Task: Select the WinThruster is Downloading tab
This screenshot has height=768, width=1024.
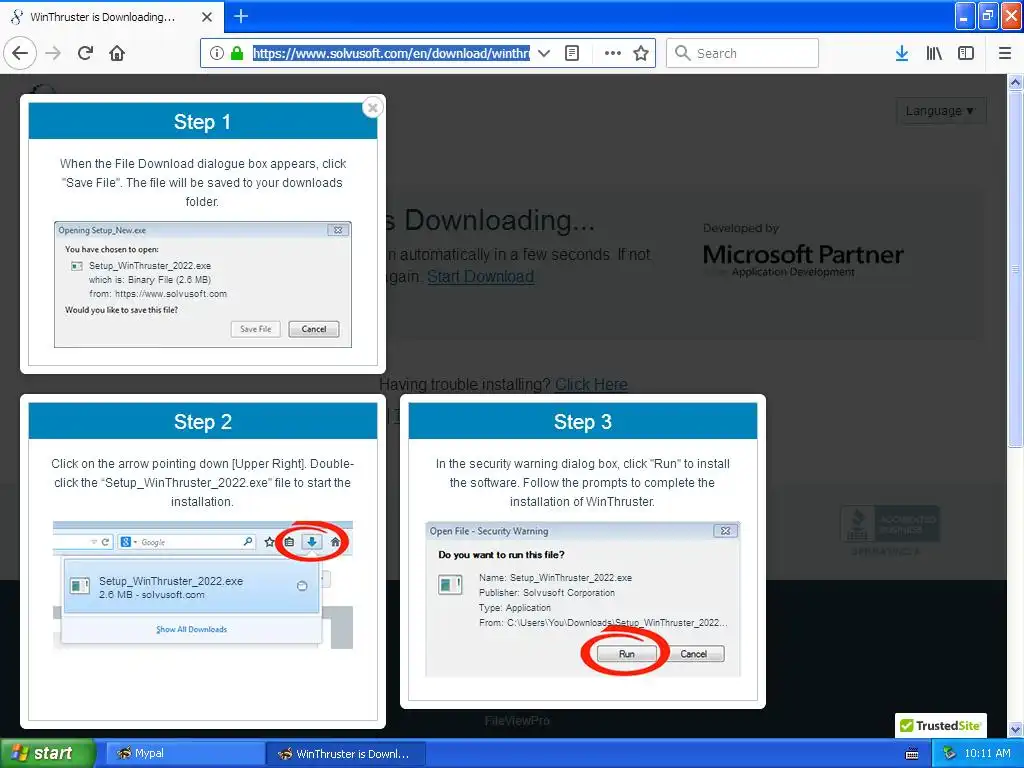Action: pos(112,17)
